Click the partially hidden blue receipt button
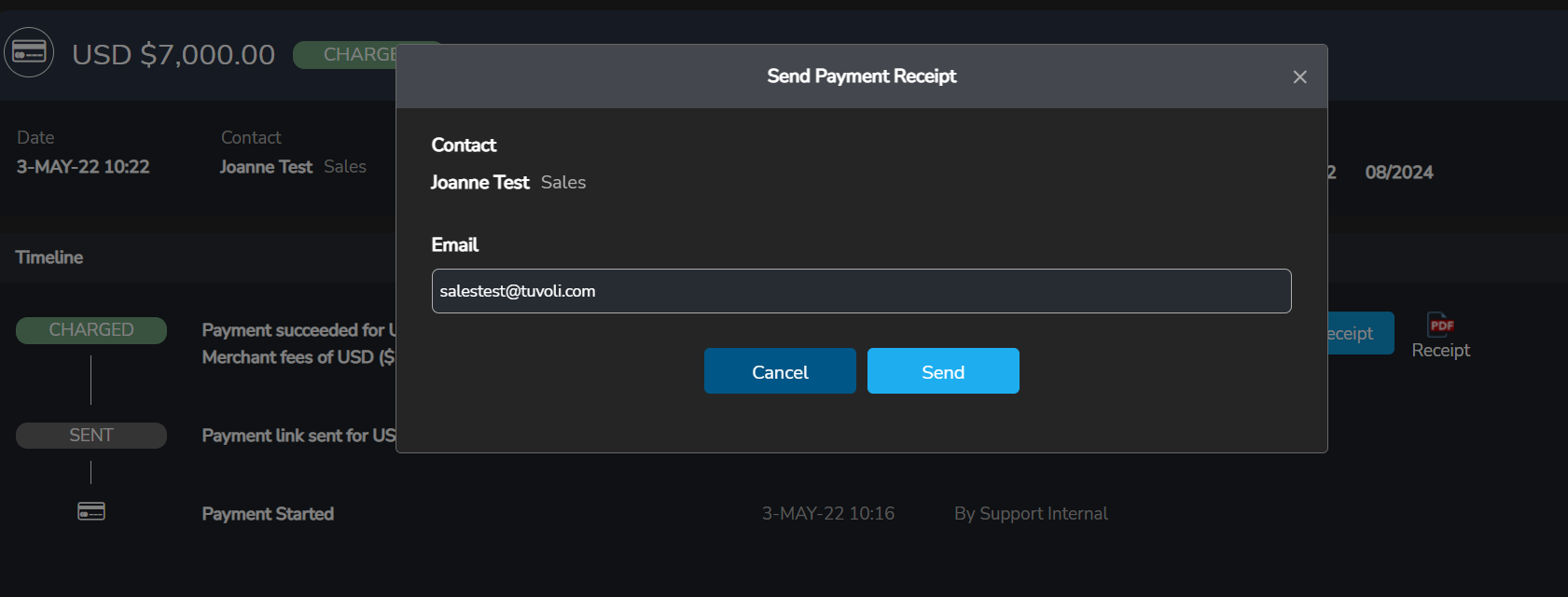Viewport: 1568px width, 597px height. [1359, 333]
